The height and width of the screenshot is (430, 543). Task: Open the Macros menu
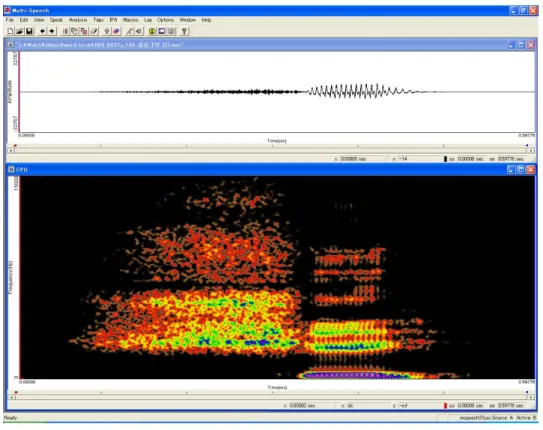click(x=130, y=20)
